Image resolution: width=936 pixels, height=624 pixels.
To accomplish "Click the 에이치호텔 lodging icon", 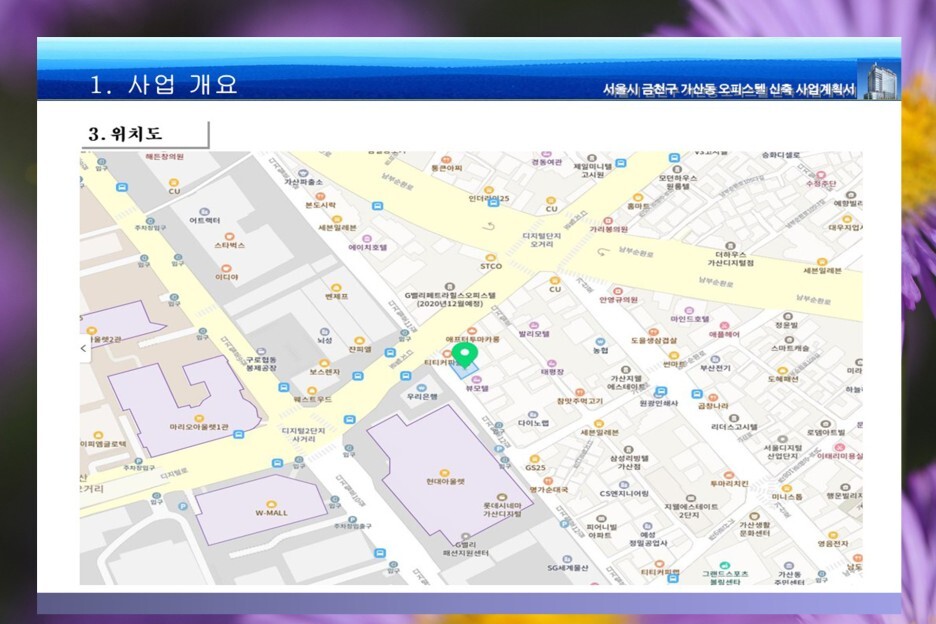I will 367,239.
